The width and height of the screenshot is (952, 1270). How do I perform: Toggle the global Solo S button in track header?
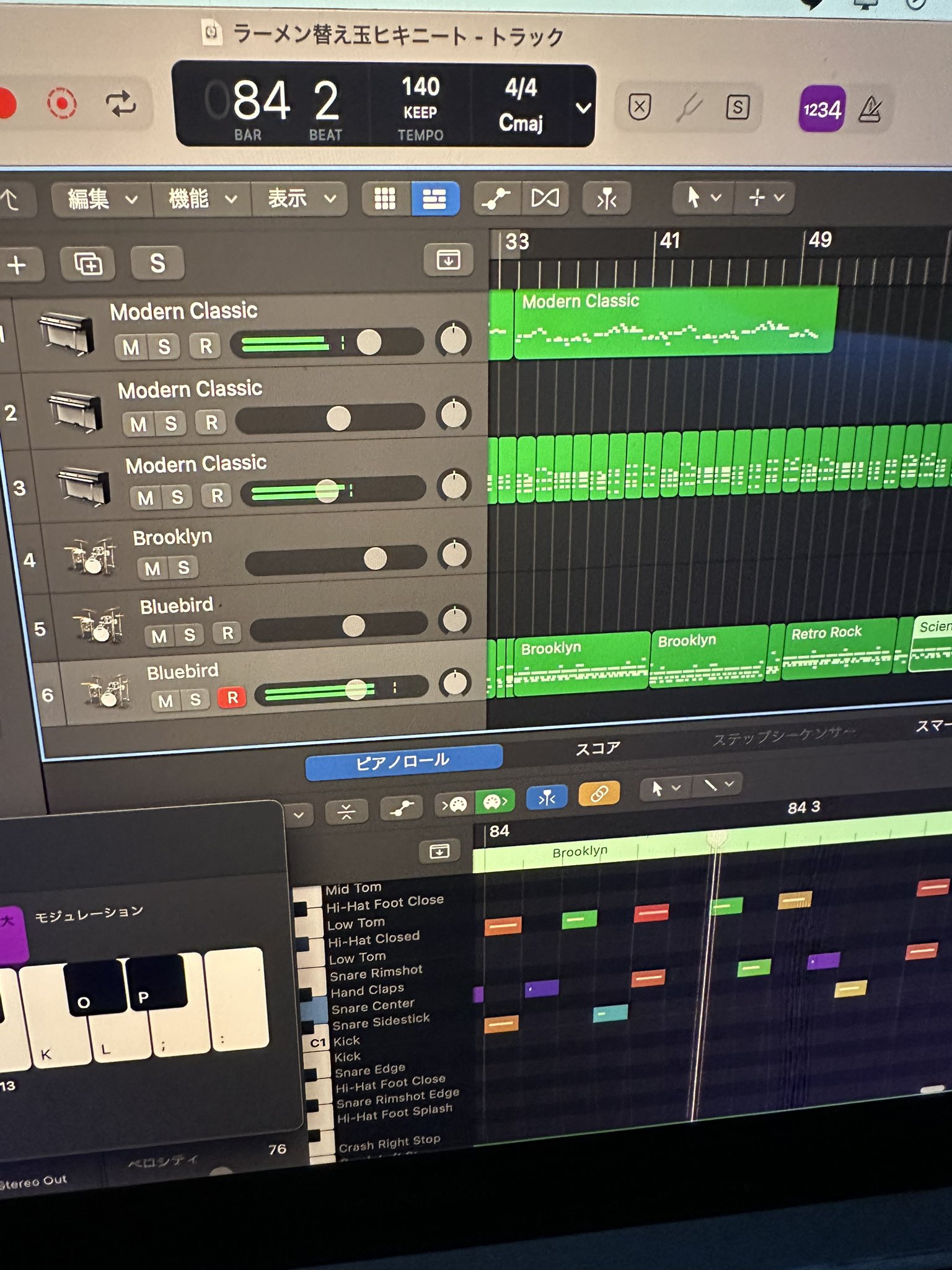click(157, 263)
